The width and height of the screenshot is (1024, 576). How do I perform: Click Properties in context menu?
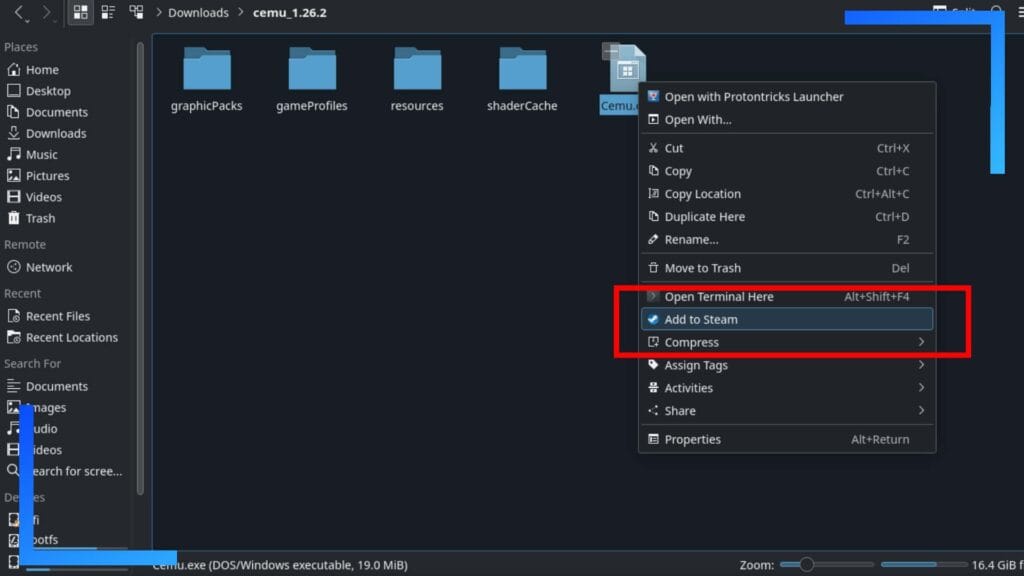click(x=692, y=439)
